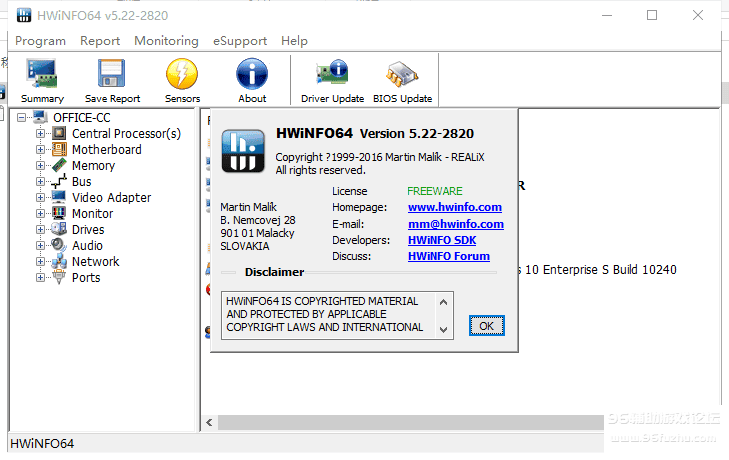Screen dimensions: 729x460
Task: Select the Audio tree node
Action: coord(87,246)
